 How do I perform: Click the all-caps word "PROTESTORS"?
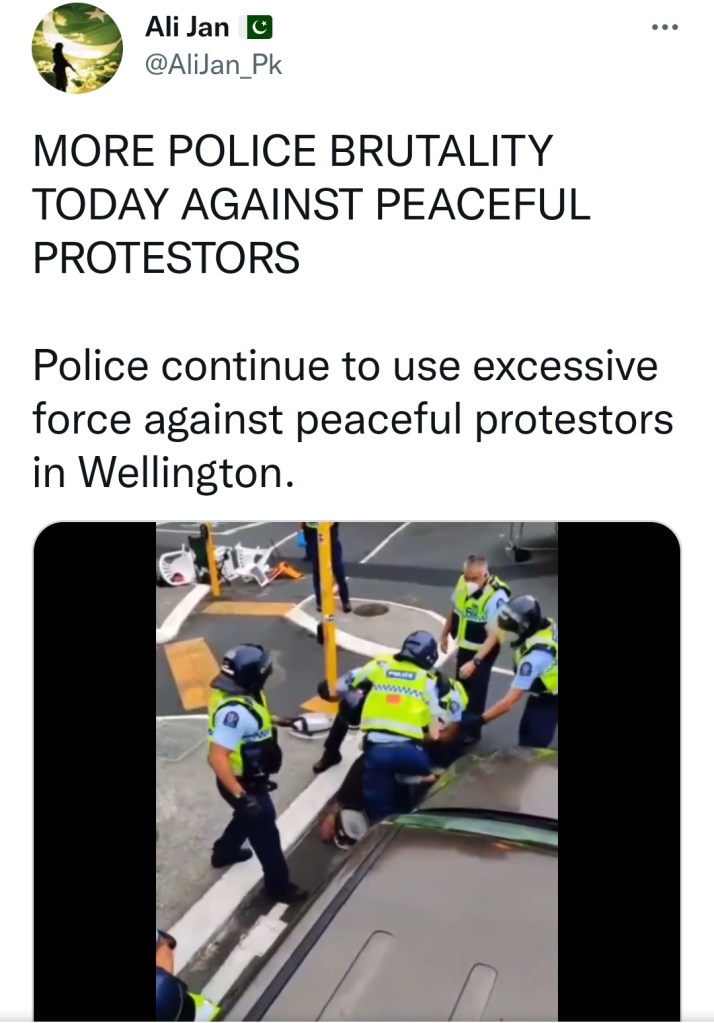coord(166,257)
